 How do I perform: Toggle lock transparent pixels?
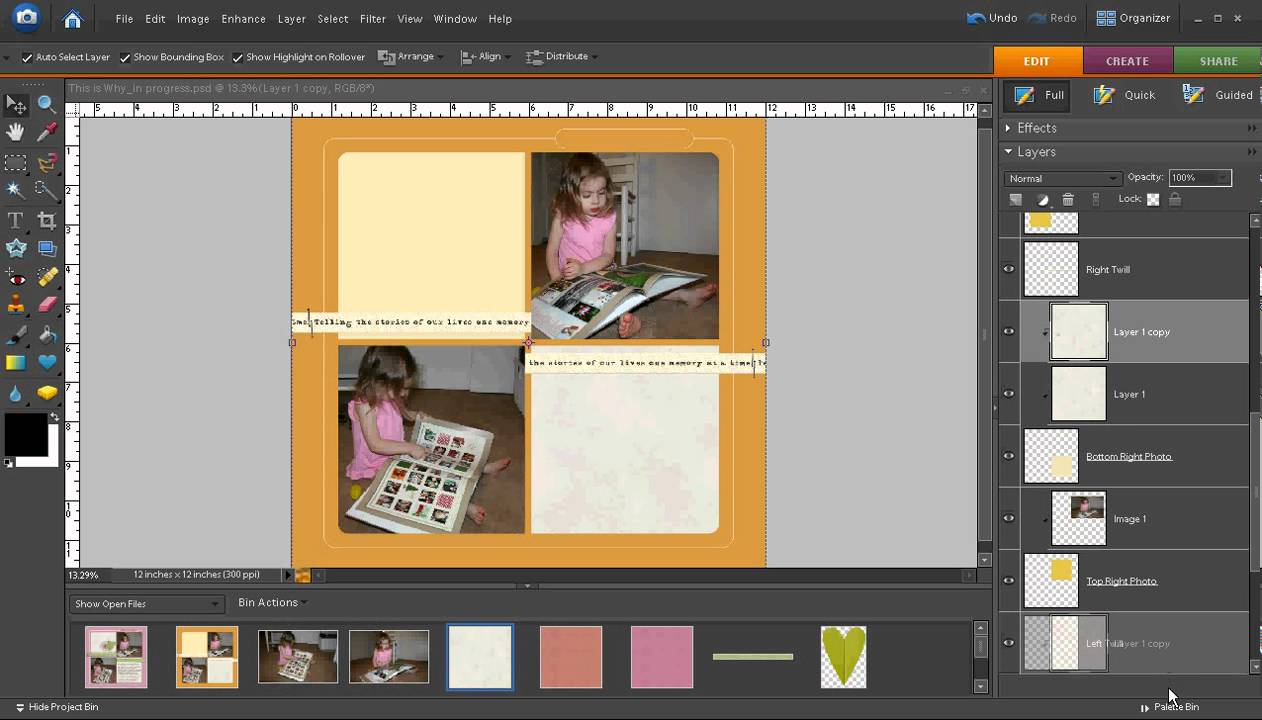(x=1153, y=199)
